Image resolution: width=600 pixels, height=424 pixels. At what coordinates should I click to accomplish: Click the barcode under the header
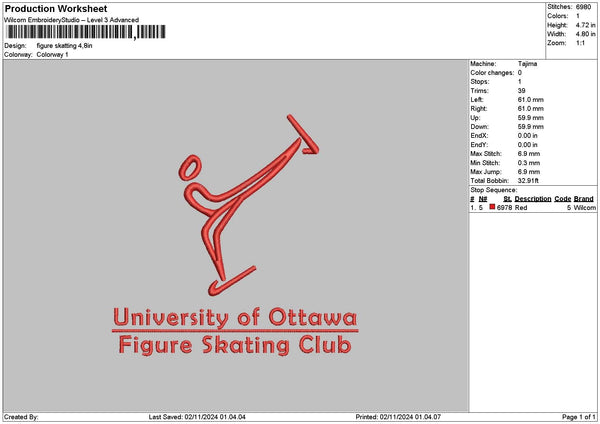tap(86, 32)
